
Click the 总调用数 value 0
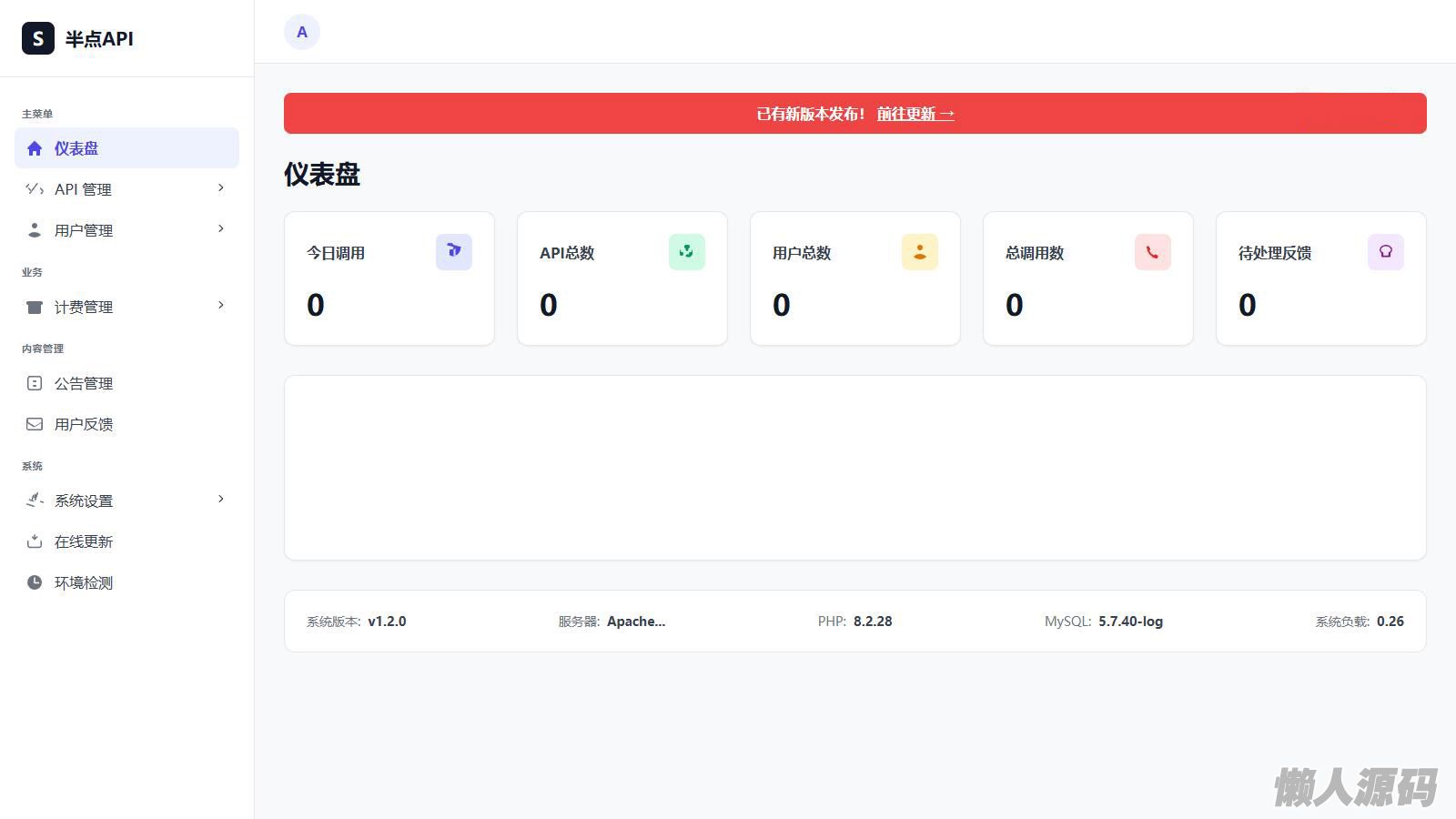(x=1015, y=305)
